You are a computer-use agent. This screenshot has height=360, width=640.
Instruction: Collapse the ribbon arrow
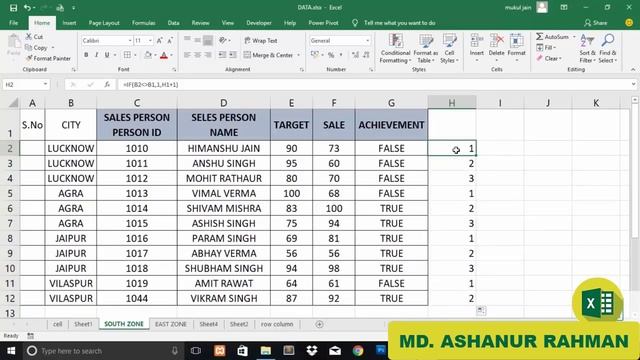click(633, 69)
